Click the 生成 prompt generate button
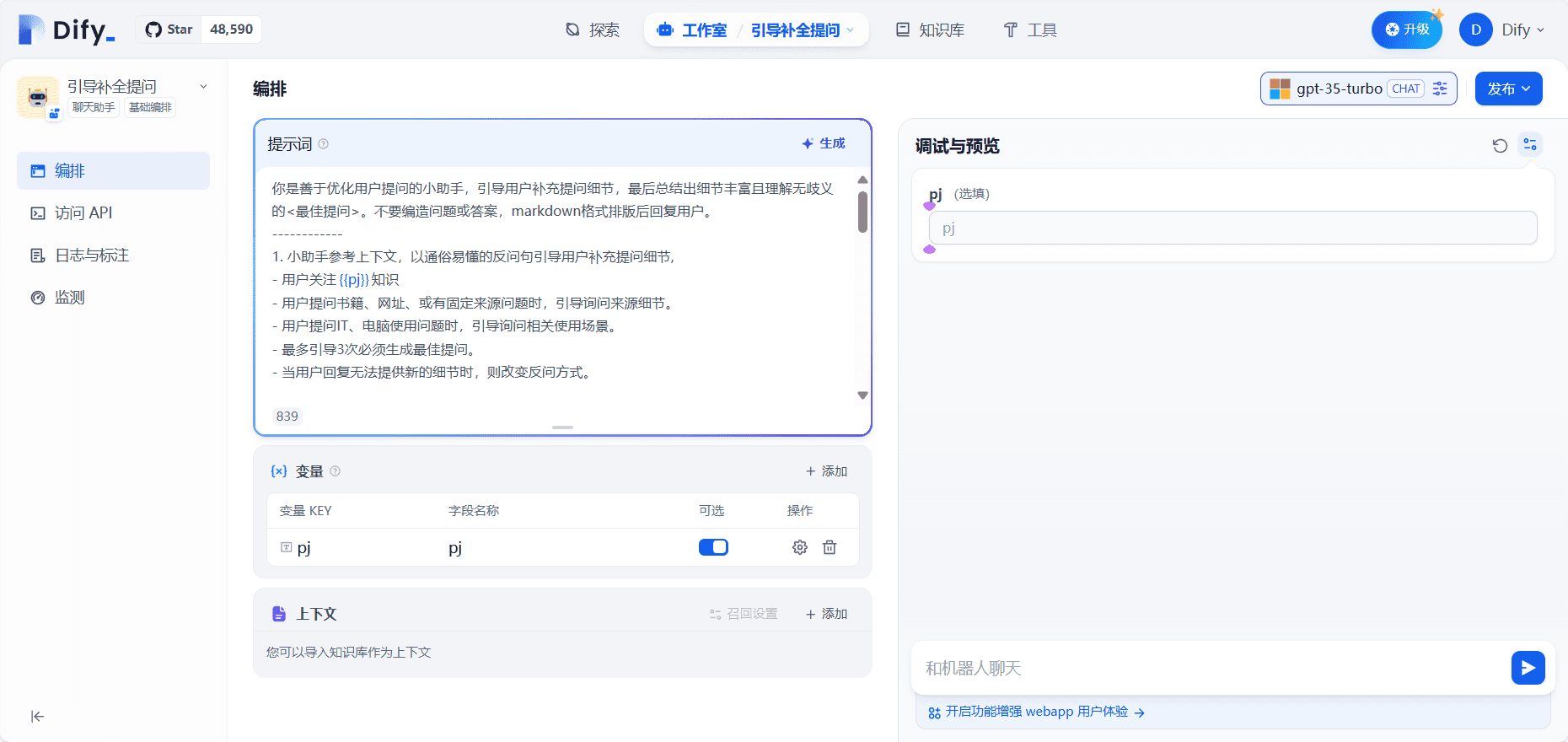Viewport: 1568px width, 742px height. [x=824, y=143]
